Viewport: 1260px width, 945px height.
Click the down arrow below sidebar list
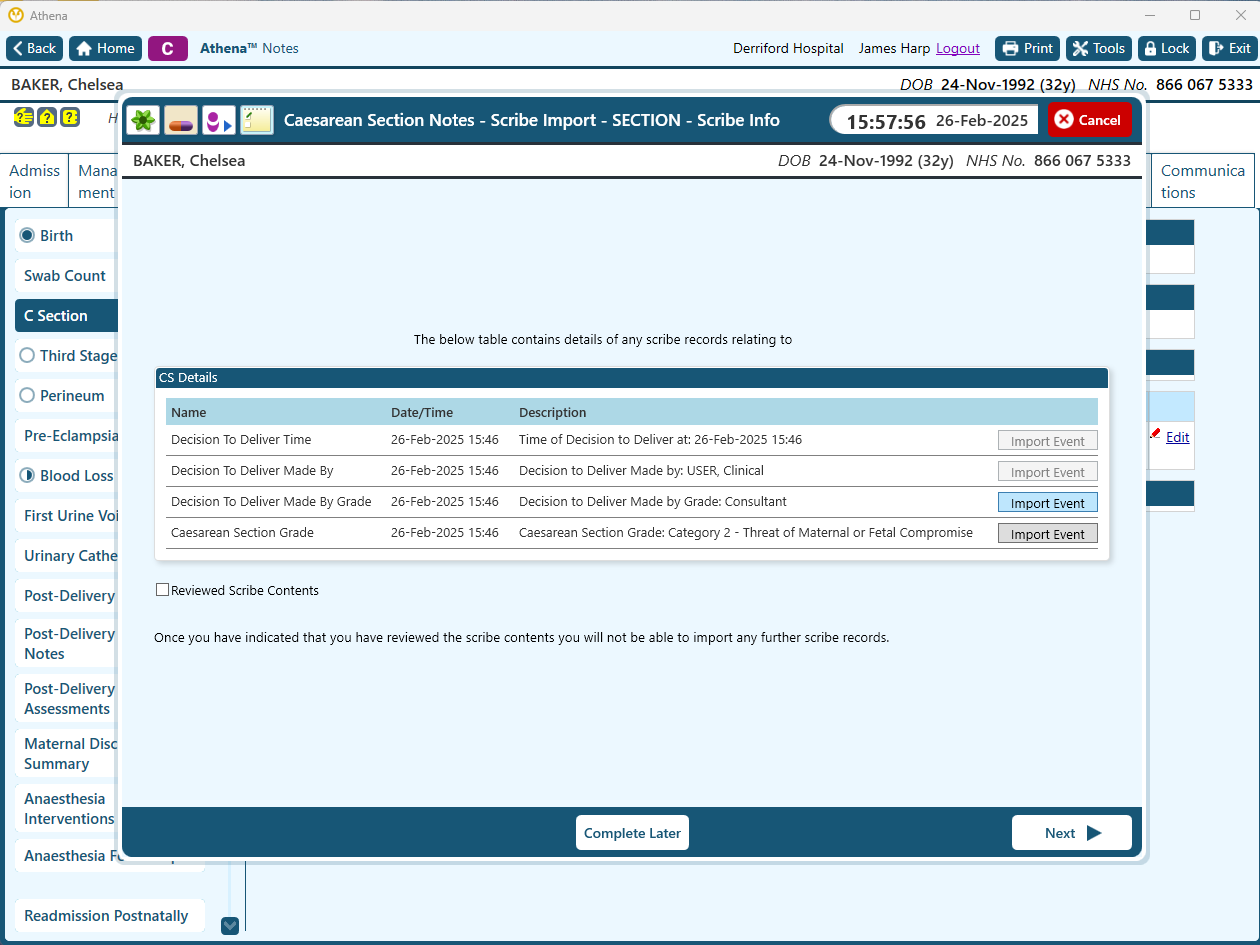pos(230,926)
